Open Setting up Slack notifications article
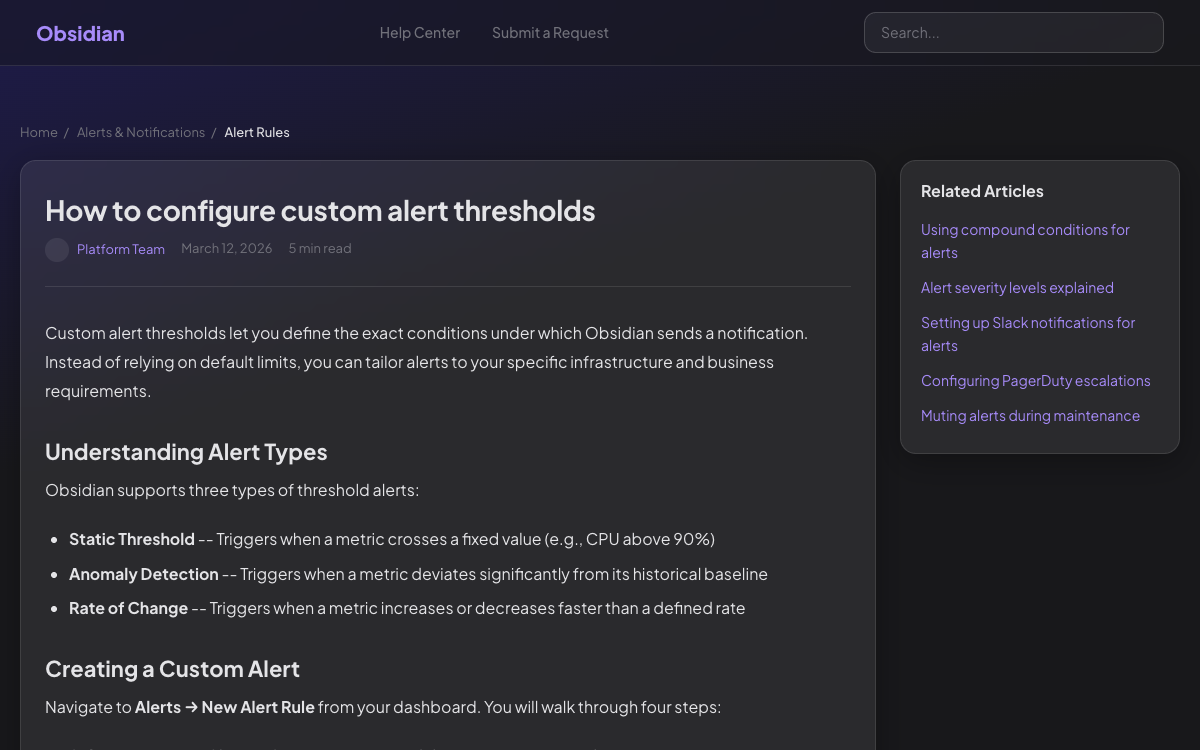This screenshot has width=1200, height=750. pyautogui.click(x=1028, y=334)
